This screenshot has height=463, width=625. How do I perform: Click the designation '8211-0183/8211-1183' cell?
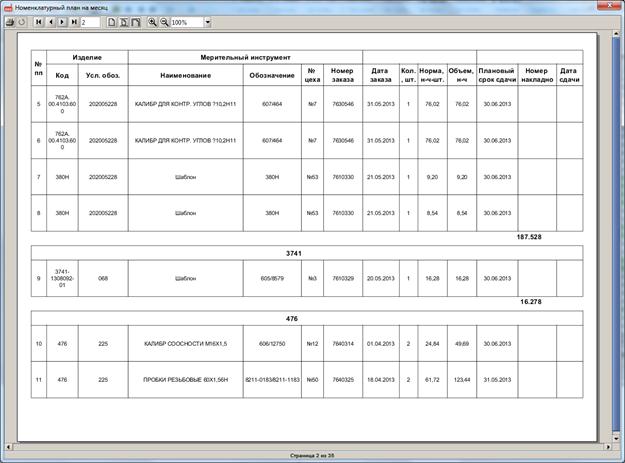pyautogui.click(x=272, y=380)
